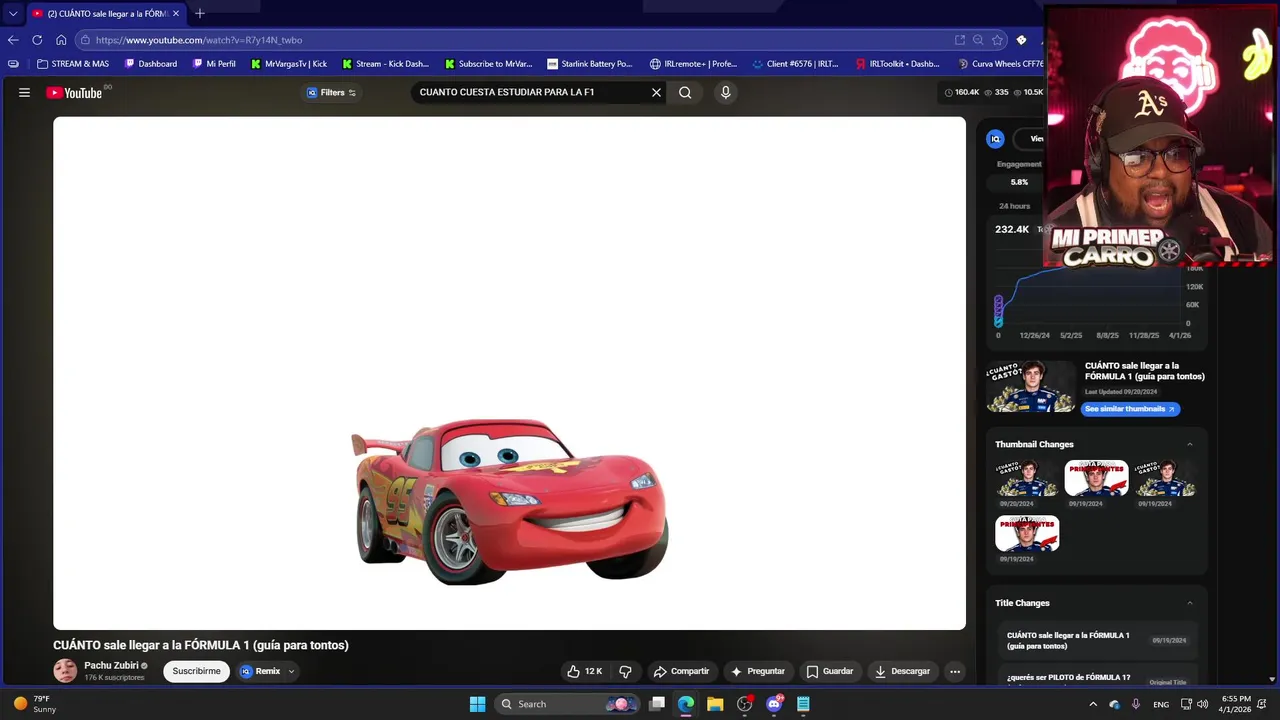1280x720 pixels.
Task: Open the Mi Perfil bookmark
Action: click(214, 64)
